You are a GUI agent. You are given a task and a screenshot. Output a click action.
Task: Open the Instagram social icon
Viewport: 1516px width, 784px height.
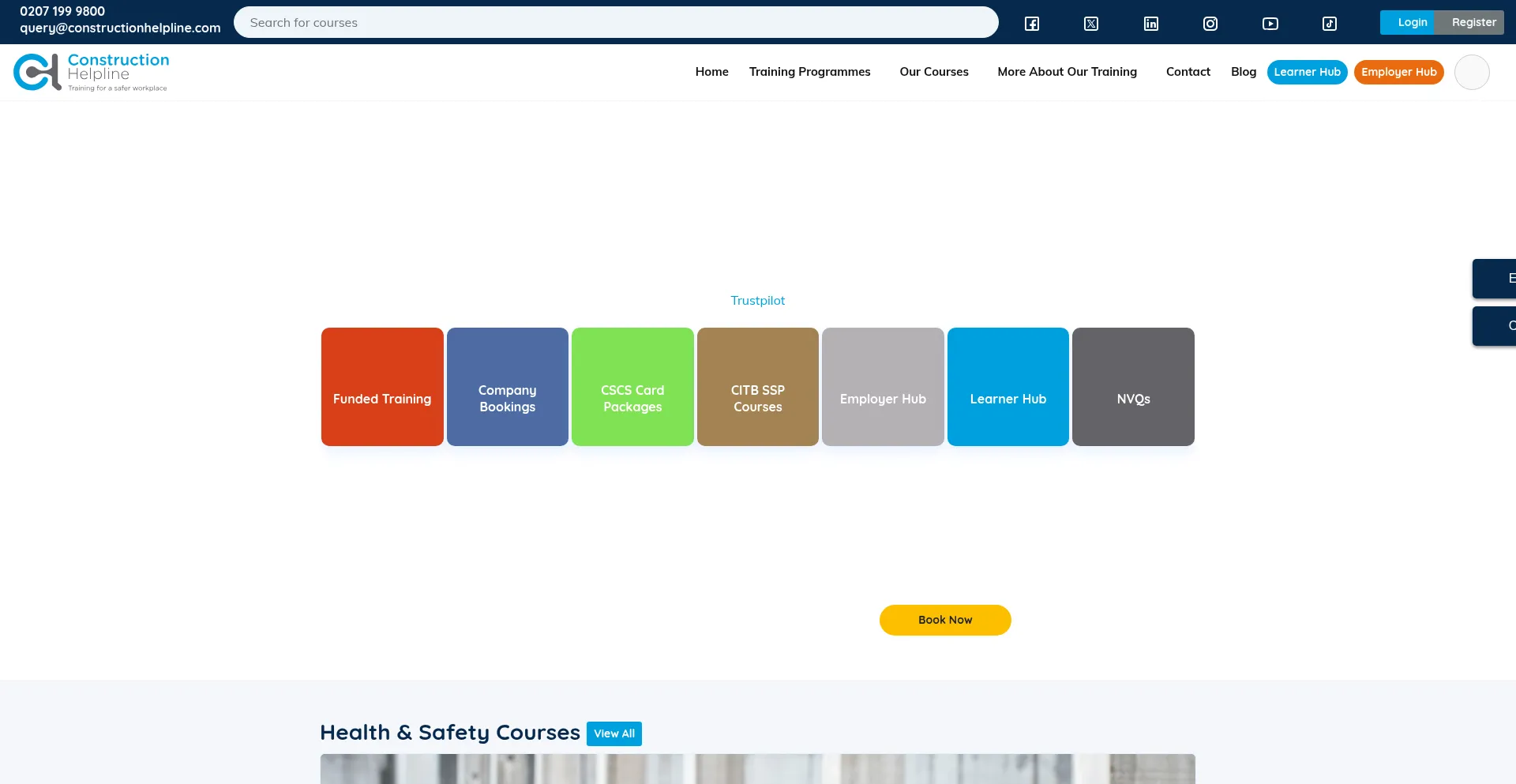(x=1210, y=24)
